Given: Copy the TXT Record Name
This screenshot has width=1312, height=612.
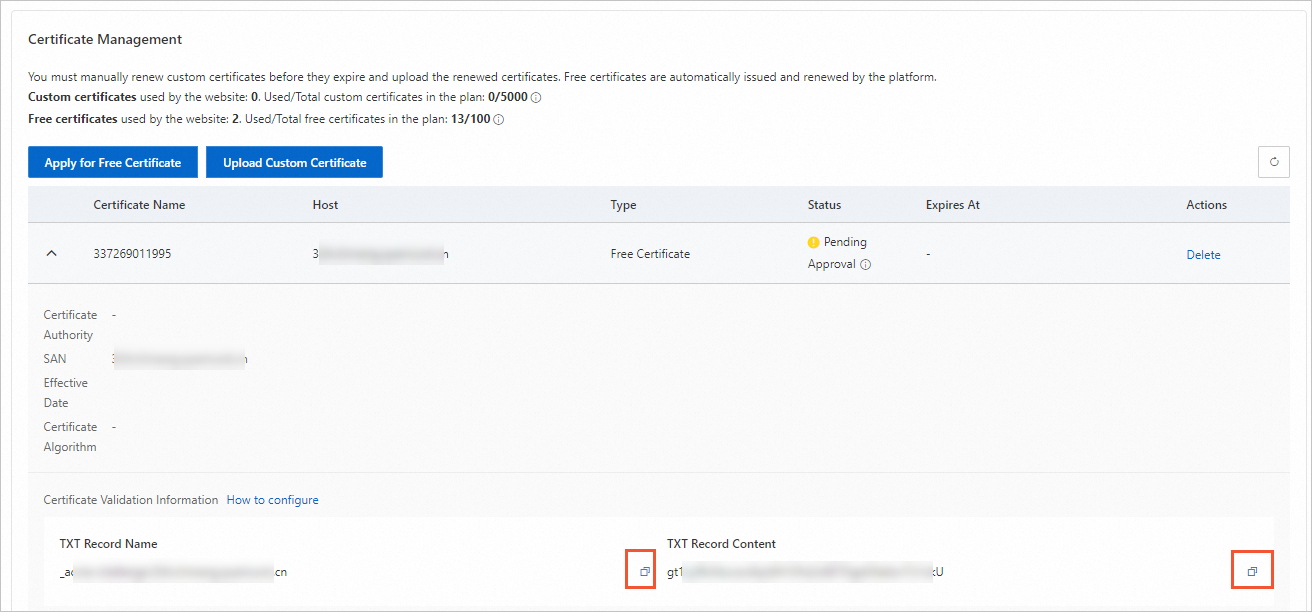Looking at the screenshot, I should 640,570.
